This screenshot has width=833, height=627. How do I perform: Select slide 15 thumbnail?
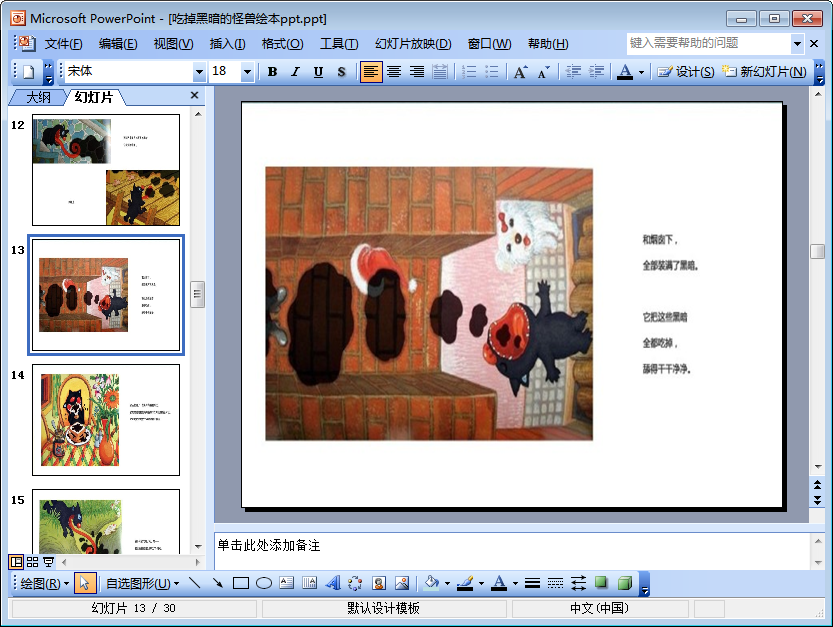(x=106, y=521)
